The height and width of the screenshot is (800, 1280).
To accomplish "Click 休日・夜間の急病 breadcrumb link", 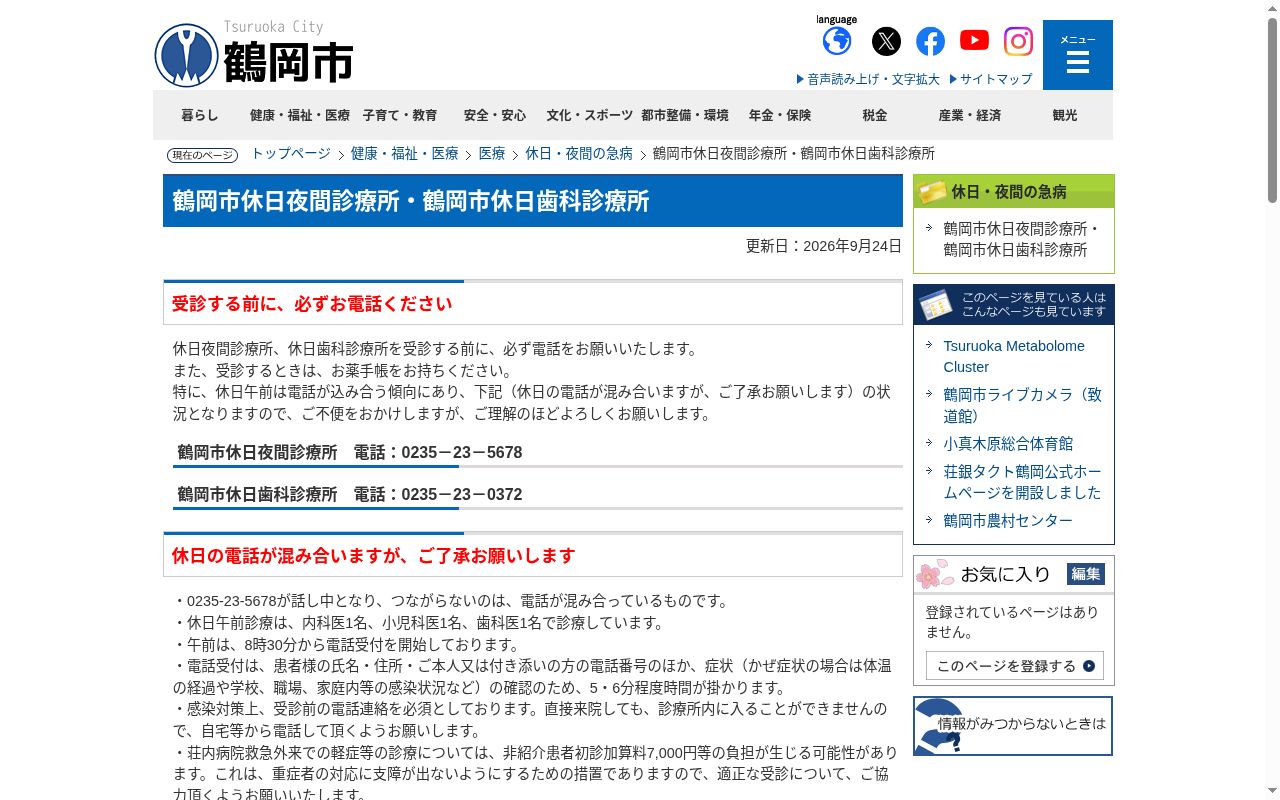I will pos(579,153).
